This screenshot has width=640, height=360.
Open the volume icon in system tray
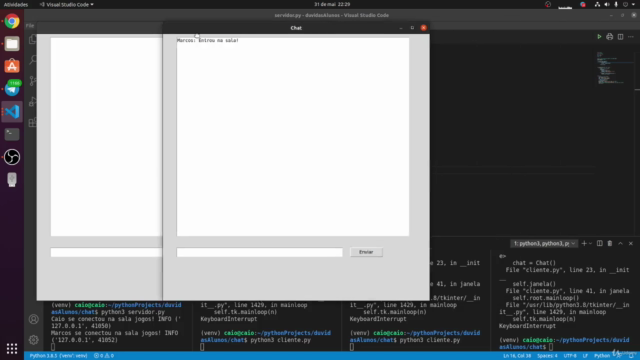(607, 4)
